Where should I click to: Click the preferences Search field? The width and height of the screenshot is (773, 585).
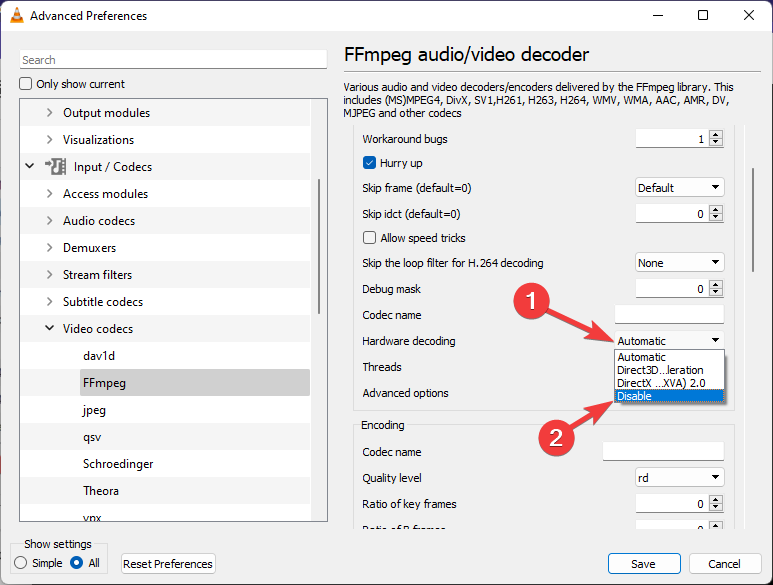coord(173,60)
